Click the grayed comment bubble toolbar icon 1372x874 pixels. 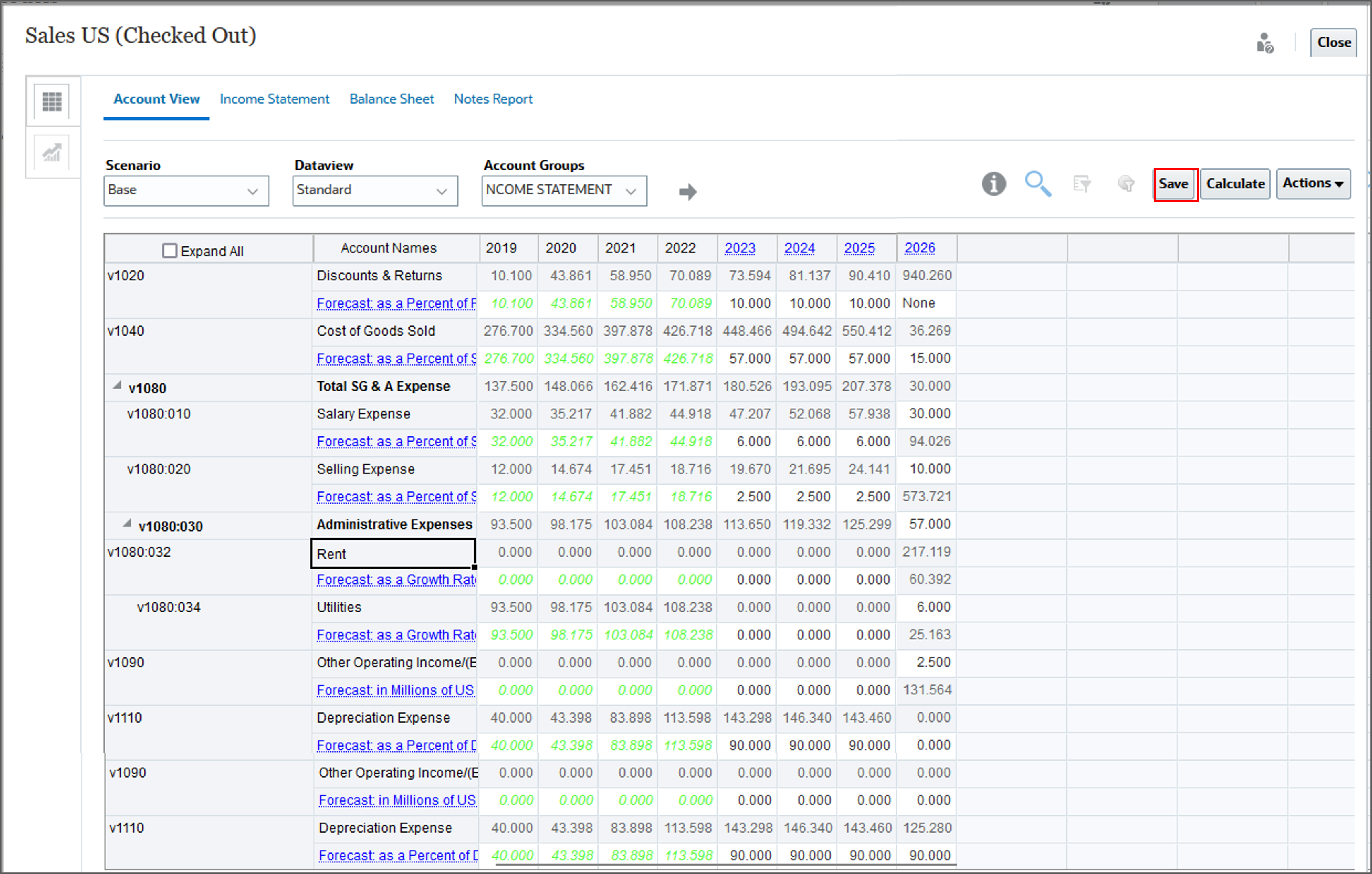coord(1126,184)
